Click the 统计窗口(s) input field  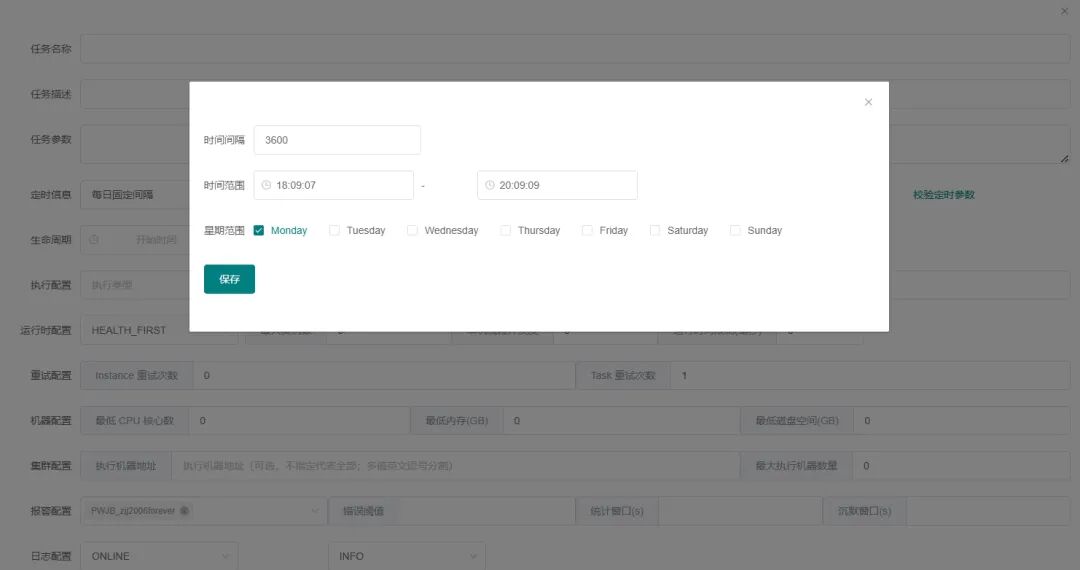pos(740,511)
